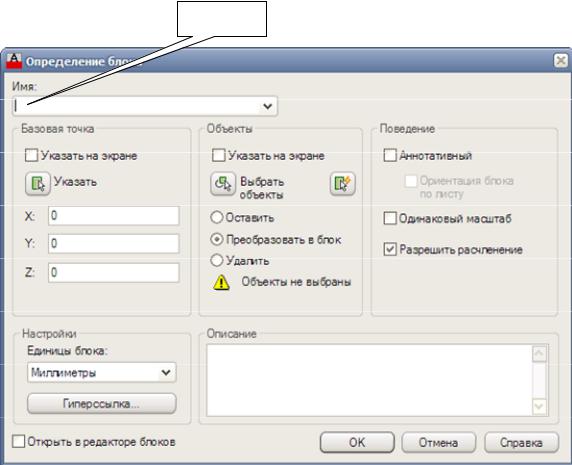Image resolution: width=572 pixels, height=465 pixels.
Task: Uncheck Разрешить расчленение
Action: tap(390, 250)
